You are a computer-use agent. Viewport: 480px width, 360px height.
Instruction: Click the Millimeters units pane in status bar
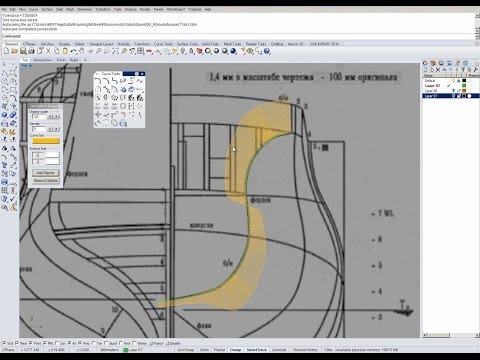(x=109, y=350)
